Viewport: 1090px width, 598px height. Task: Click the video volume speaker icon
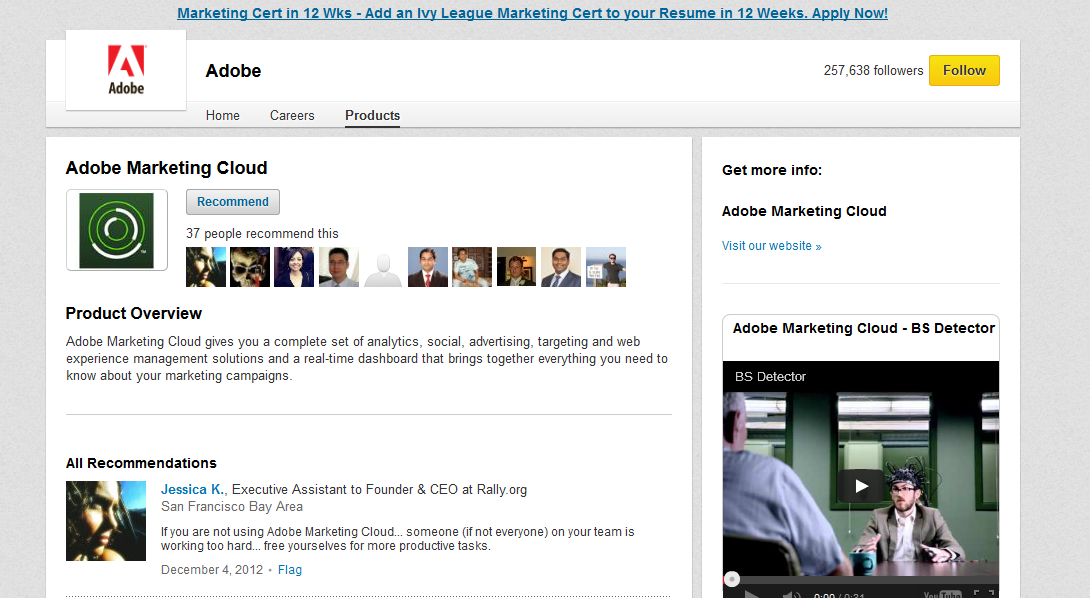click(x=791, y=595)
